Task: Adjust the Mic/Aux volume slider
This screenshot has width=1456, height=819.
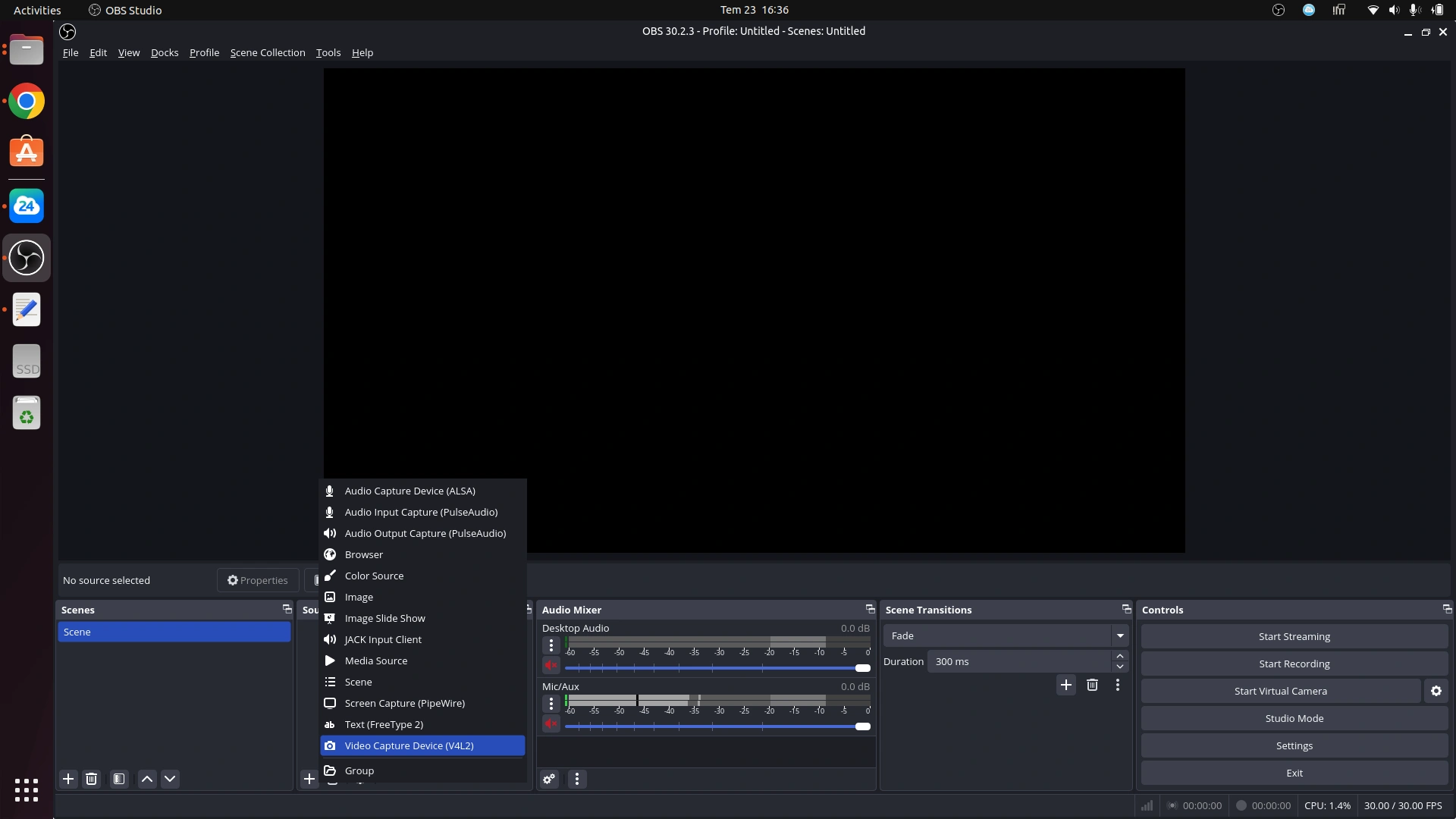Action: click(862, 726)
